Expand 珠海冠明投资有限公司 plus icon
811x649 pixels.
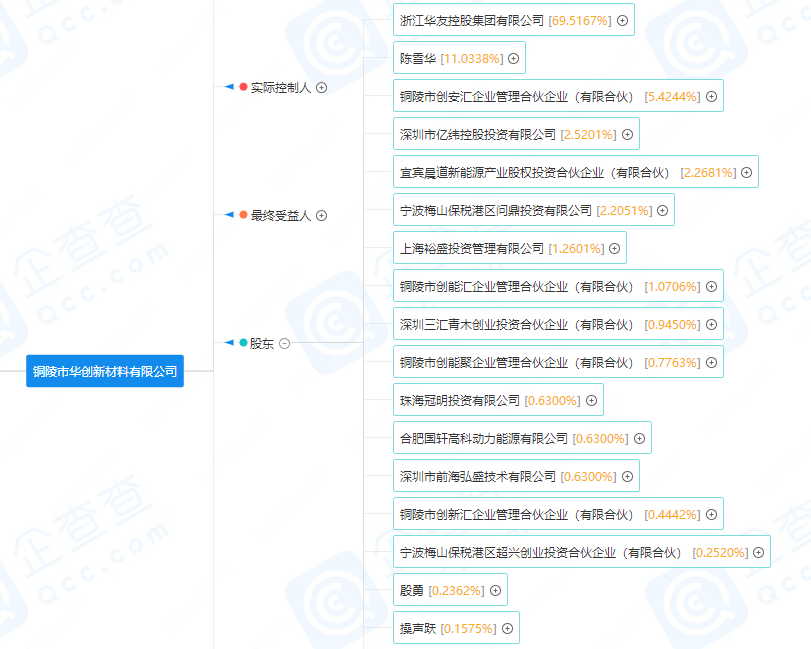point(593,399)
